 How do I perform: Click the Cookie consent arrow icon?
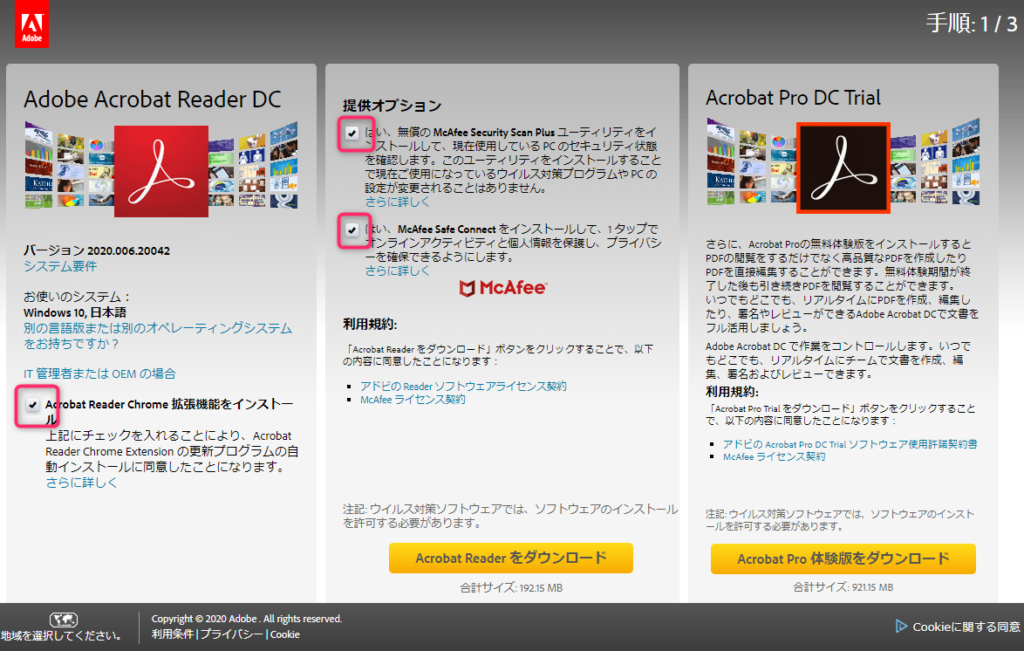click(901, 626)
